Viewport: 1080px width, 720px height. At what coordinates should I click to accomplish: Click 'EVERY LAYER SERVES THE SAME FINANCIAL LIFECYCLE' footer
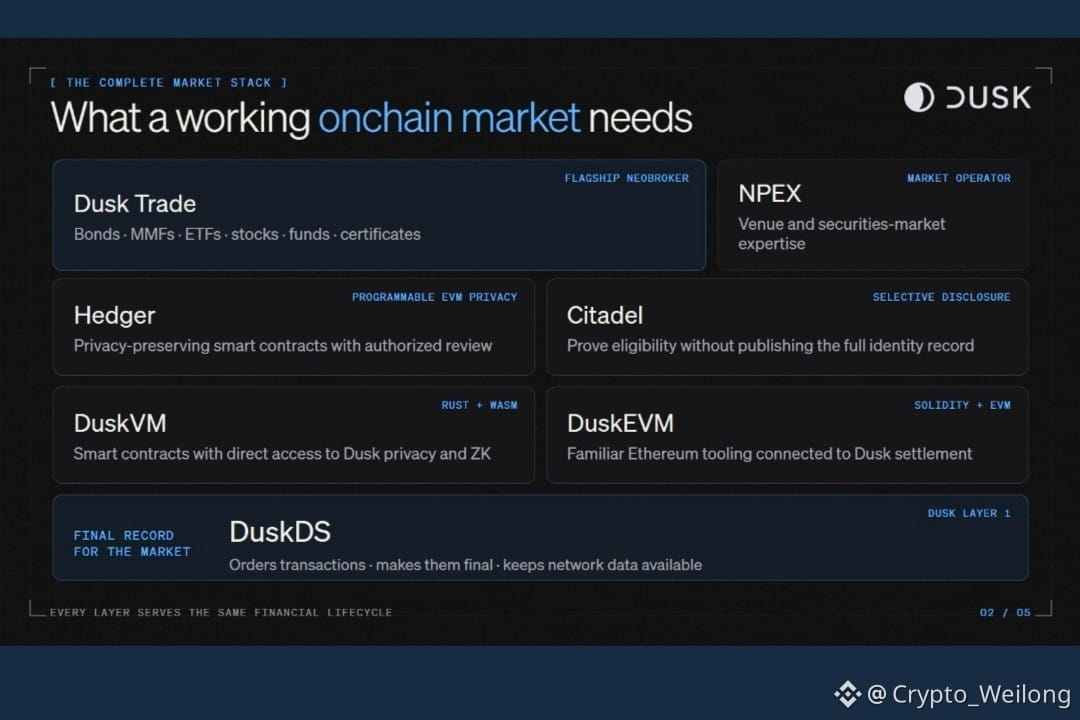coord(220,613)
